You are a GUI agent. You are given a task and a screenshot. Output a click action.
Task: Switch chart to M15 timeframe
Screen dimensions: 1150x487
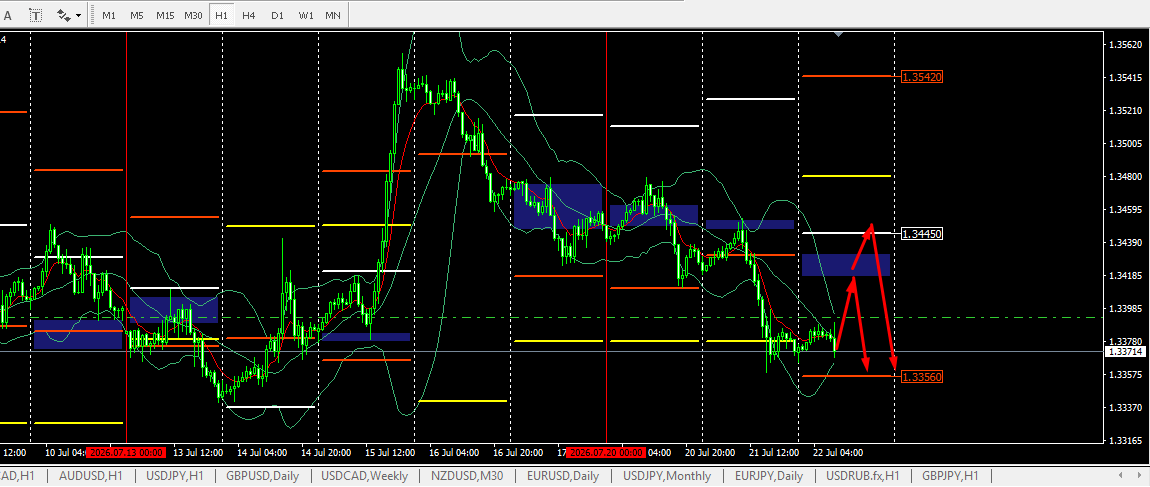[x=165, y=15]
